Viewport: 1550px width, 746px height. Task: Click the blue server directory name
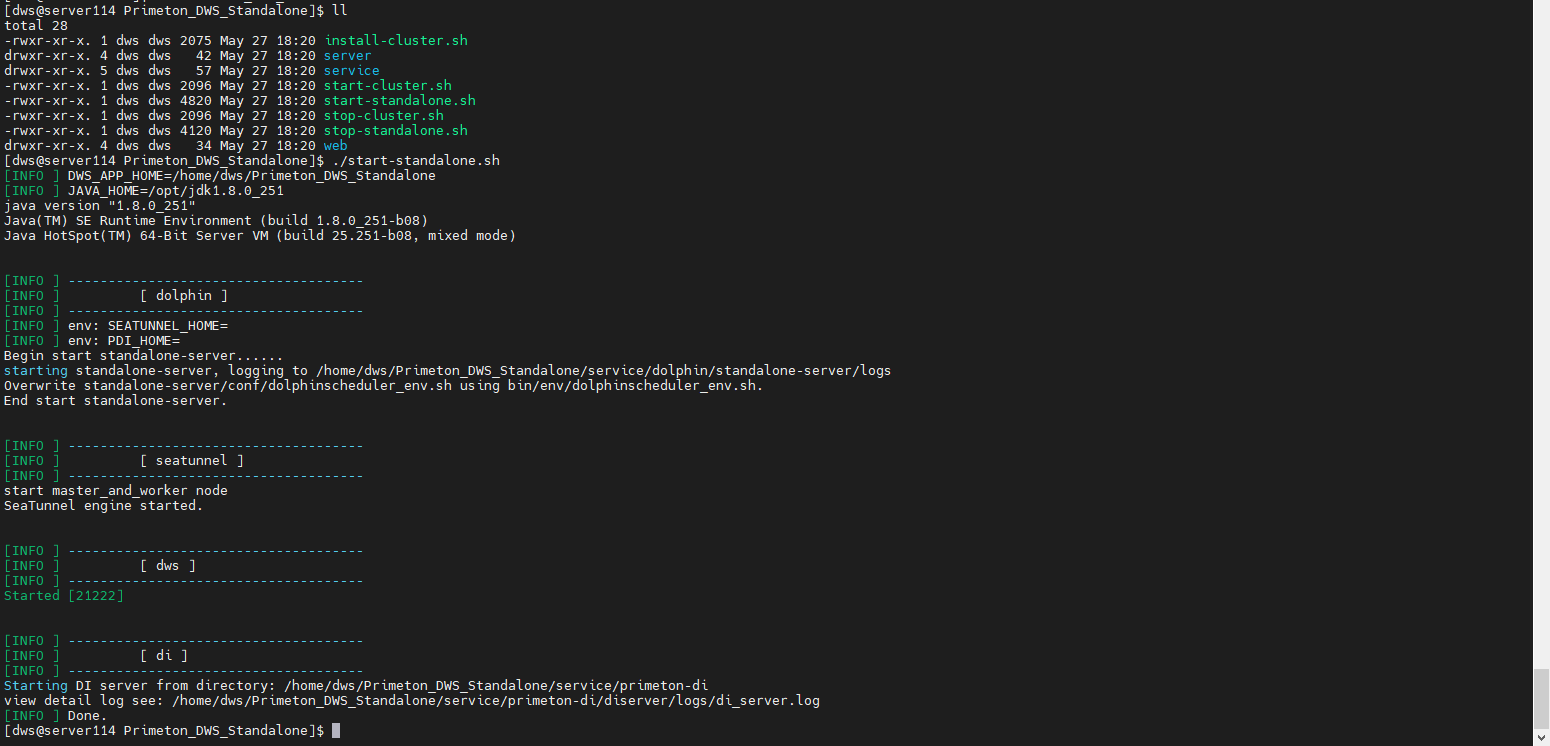pyautogui.click(x=347, y=56)
